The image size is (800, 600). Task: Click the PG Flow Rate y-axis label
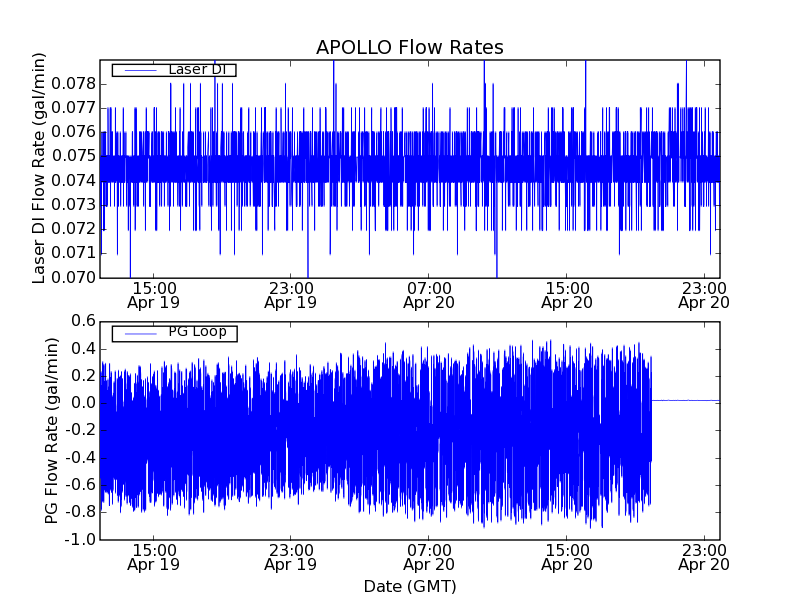[x=52, y=430]
